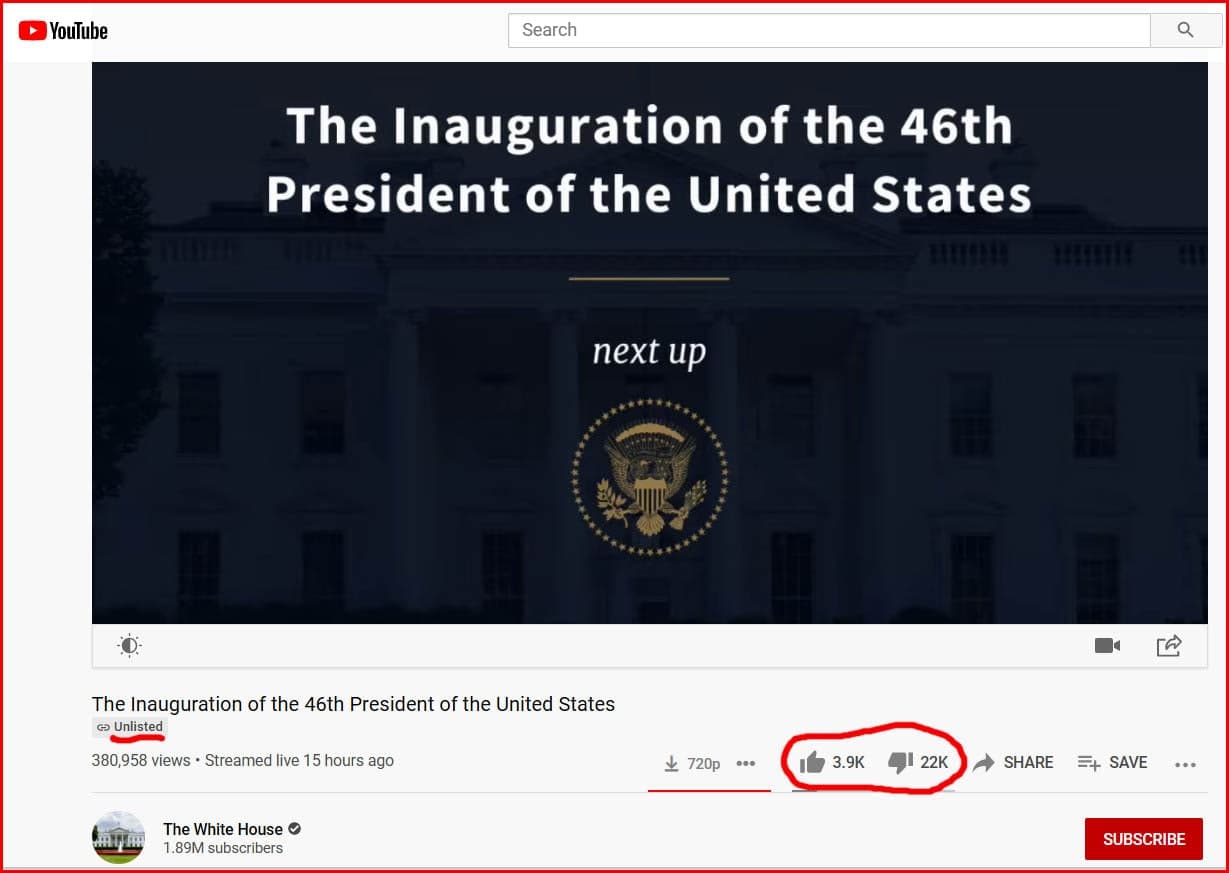
Task: Click The White House channel name
Action: [x=223, y=829]
